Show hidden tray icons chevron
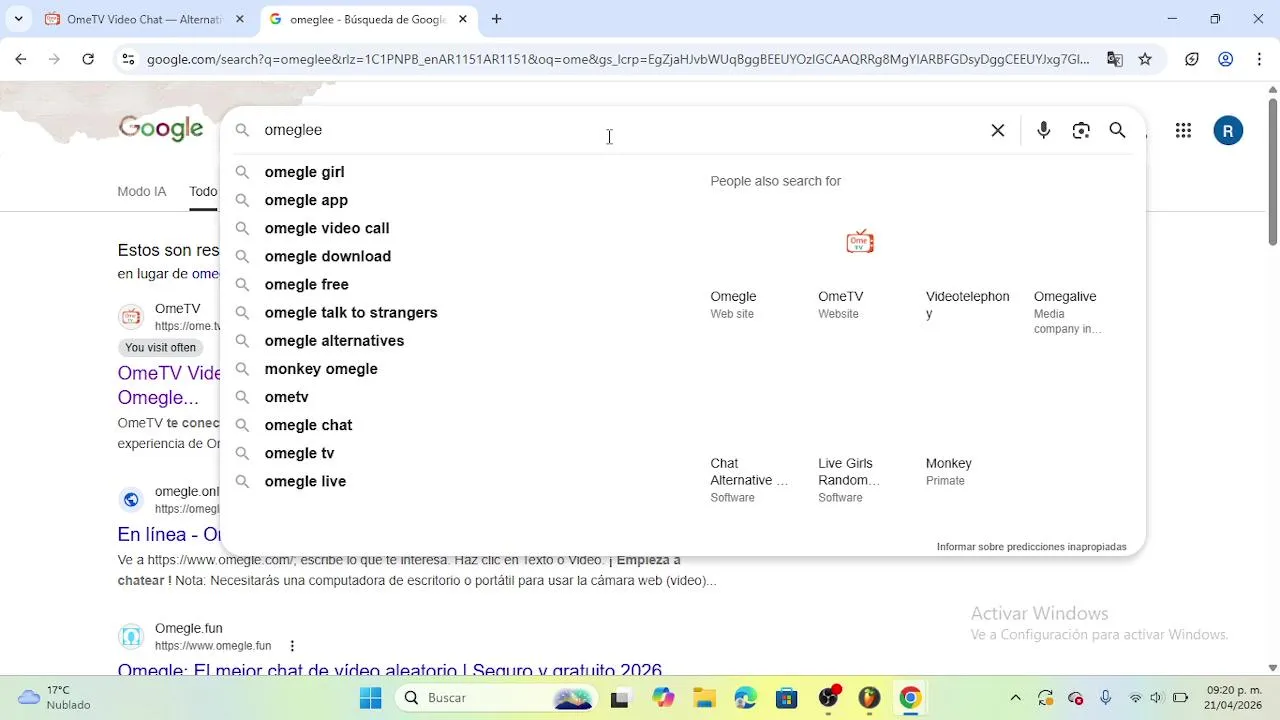This screenshot has height=720, width=1280. tap(1015, 698)
